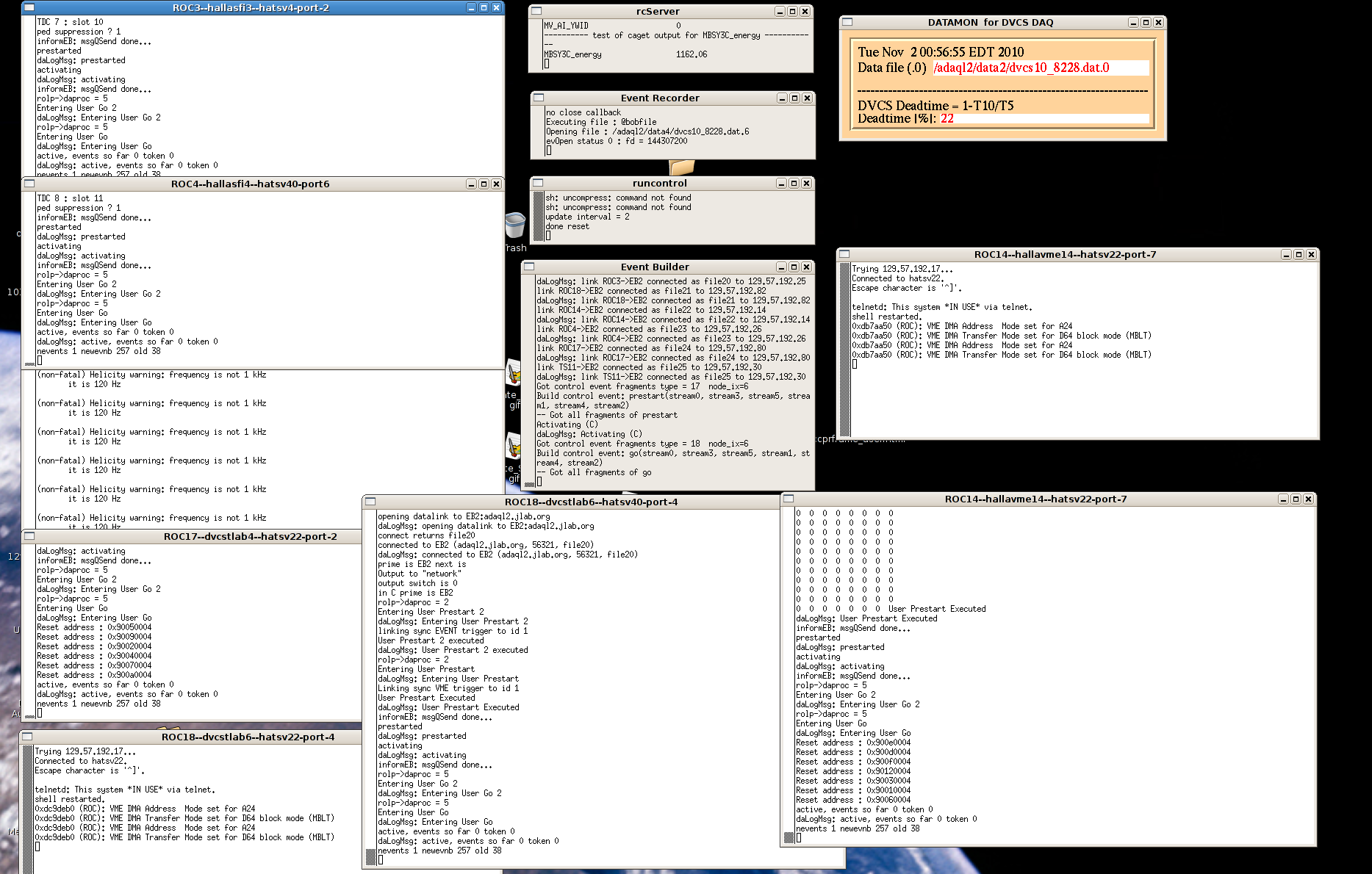Close the rcServer window
This screenshot has height=874, width=1372.
tap(805, 11)
